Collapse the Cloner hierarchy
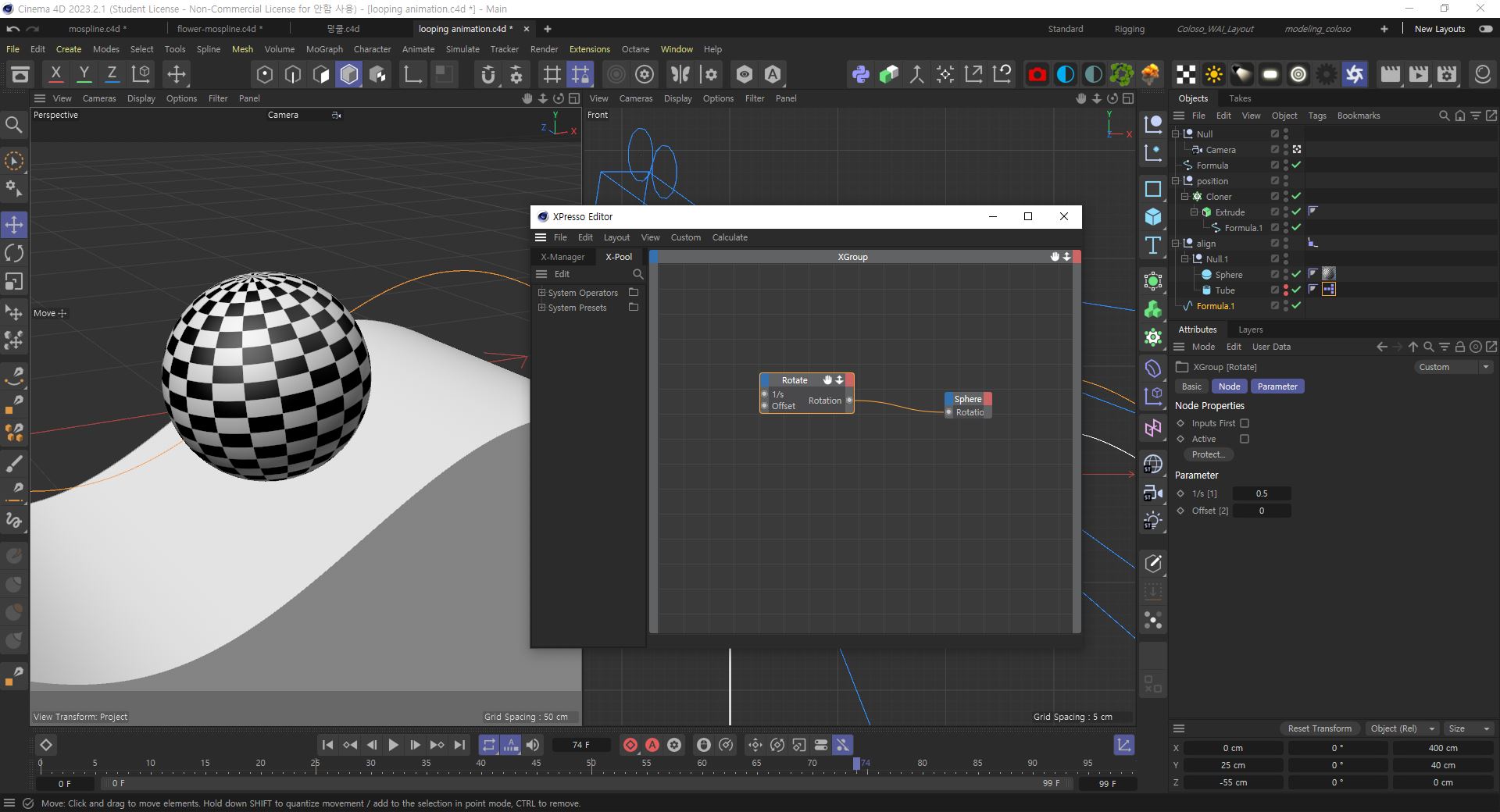Viewport: 1500px width, 812px height. click(1185, 196)
